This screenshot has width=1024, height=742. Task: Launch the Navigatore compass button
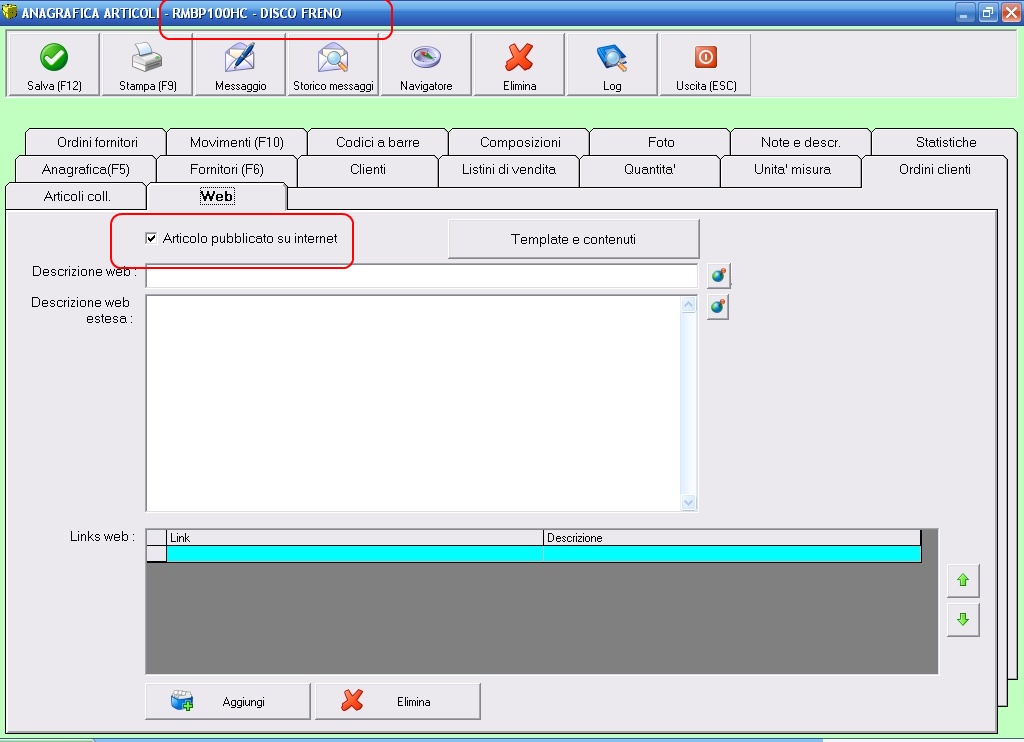[426, 65]
